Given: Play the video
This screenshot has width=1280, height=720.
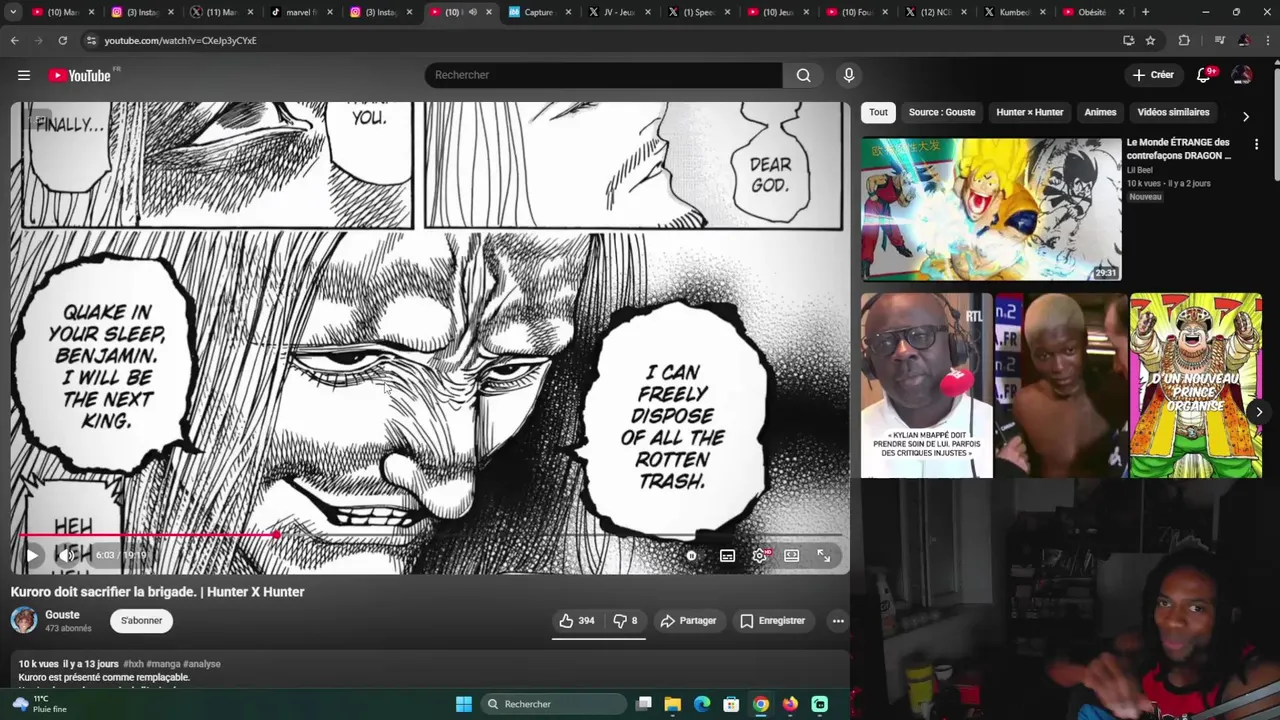Looking at the screenshot, I should point(32,555).
